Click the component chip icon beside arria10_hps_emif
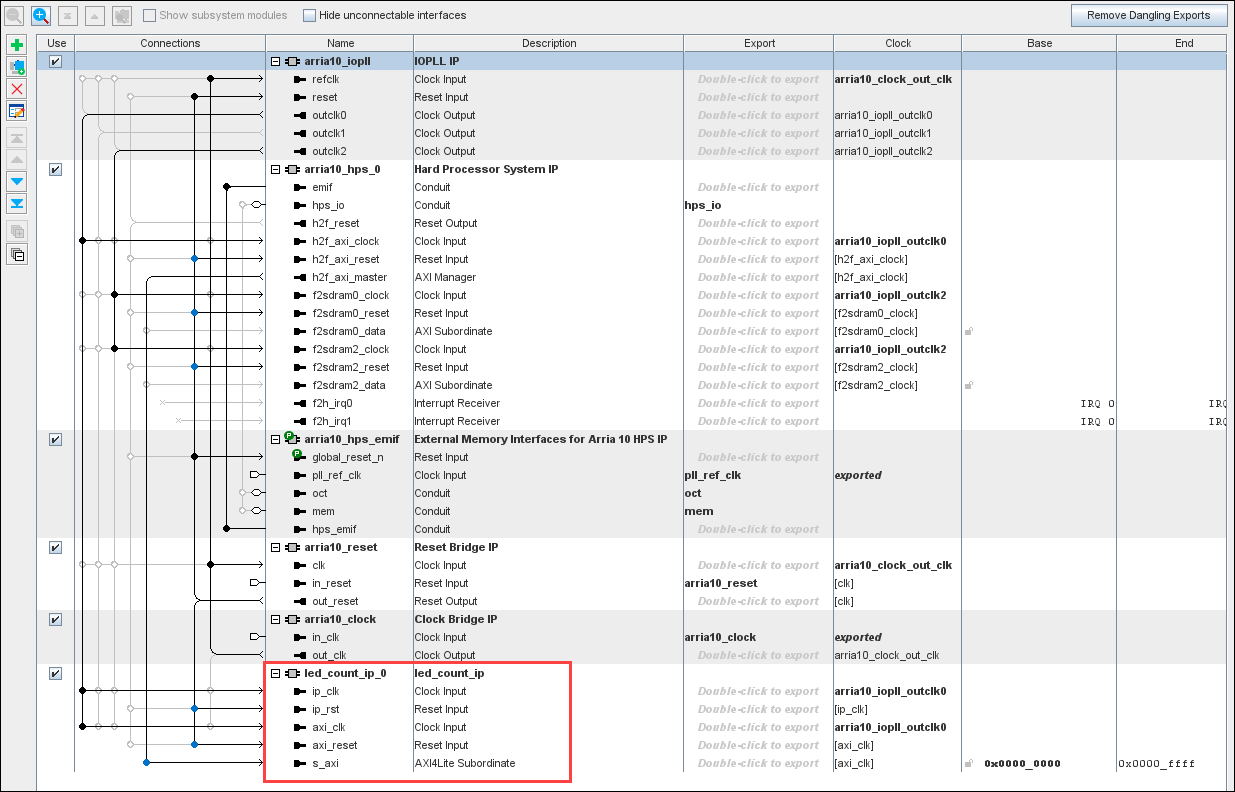 (x=293, y=439)
